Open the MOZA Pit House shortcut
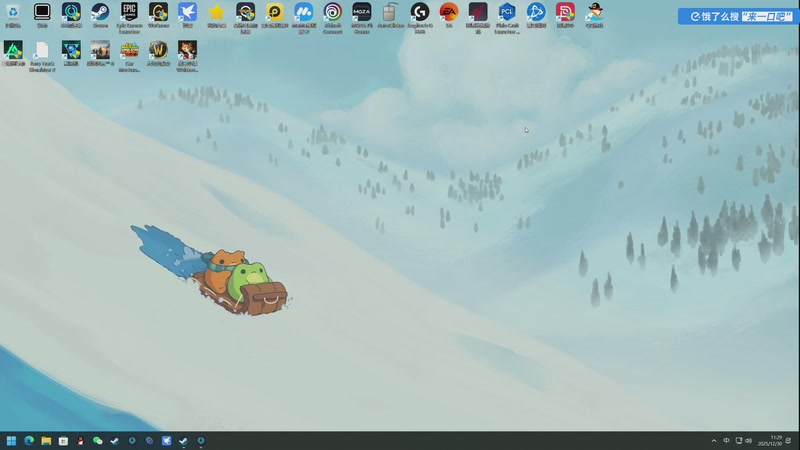This screenshot has height=450, width=800. pyautogui.click(x=362, y=17)
